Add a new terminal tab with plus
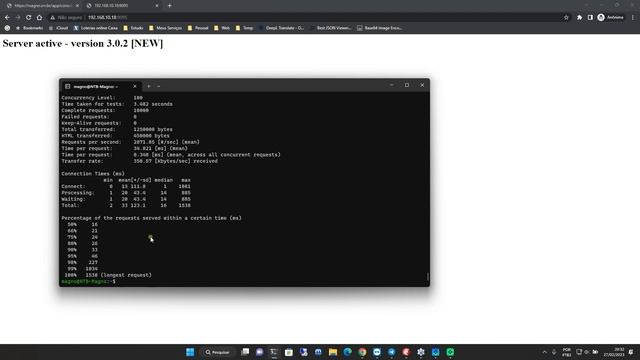The height and width of the screenshot is (360, 640). click(x=149, y=87)
